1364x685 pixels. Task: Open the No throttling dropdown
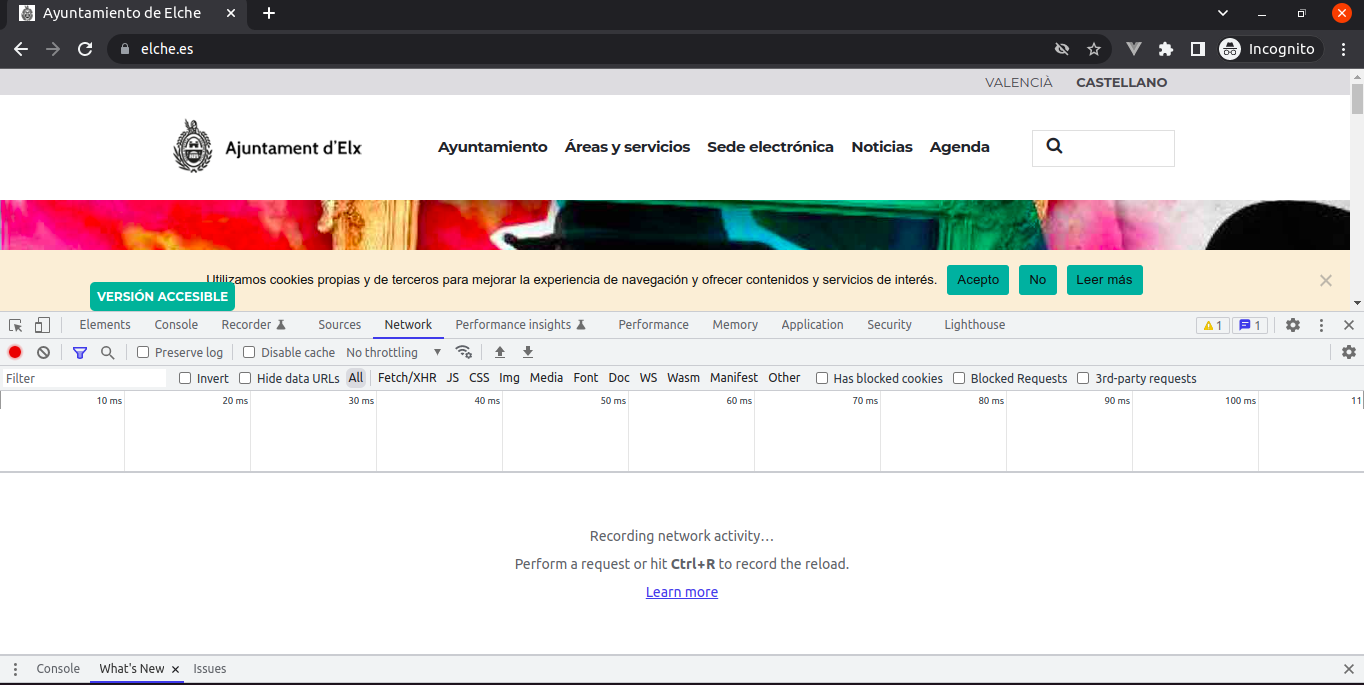[x=393, y=352]
